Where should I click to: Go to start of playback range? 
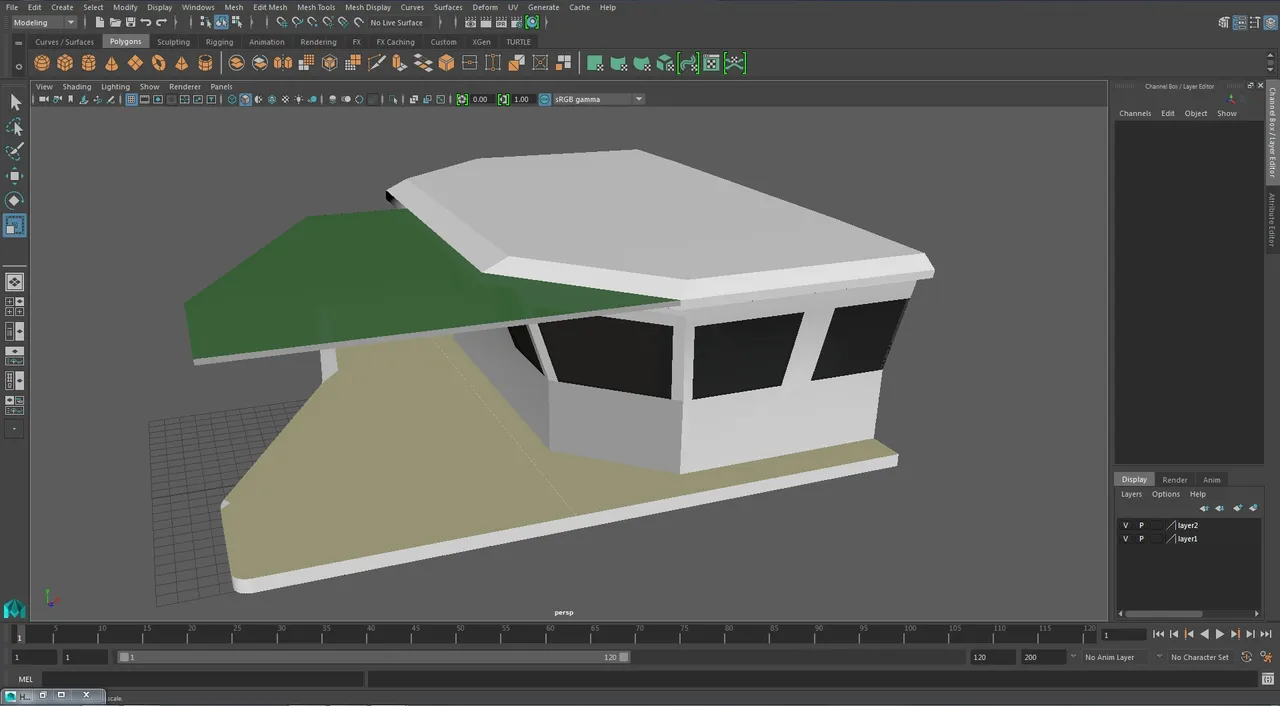[1158, 634]
